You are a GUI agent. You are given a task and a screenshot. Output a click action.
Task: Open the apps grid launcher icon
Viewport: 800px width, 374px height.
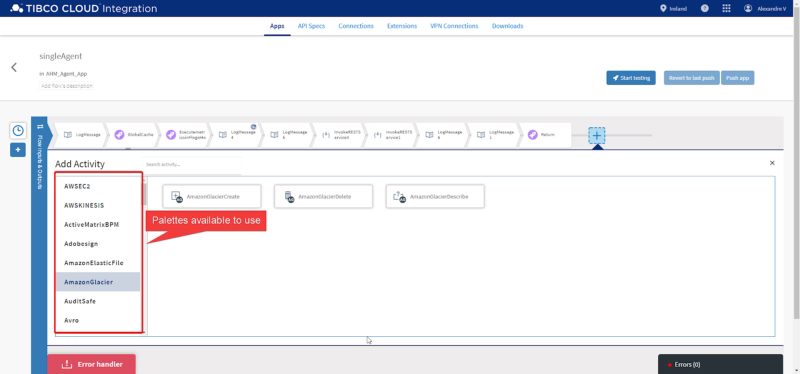pyautogui.click(x=727, y=8)
